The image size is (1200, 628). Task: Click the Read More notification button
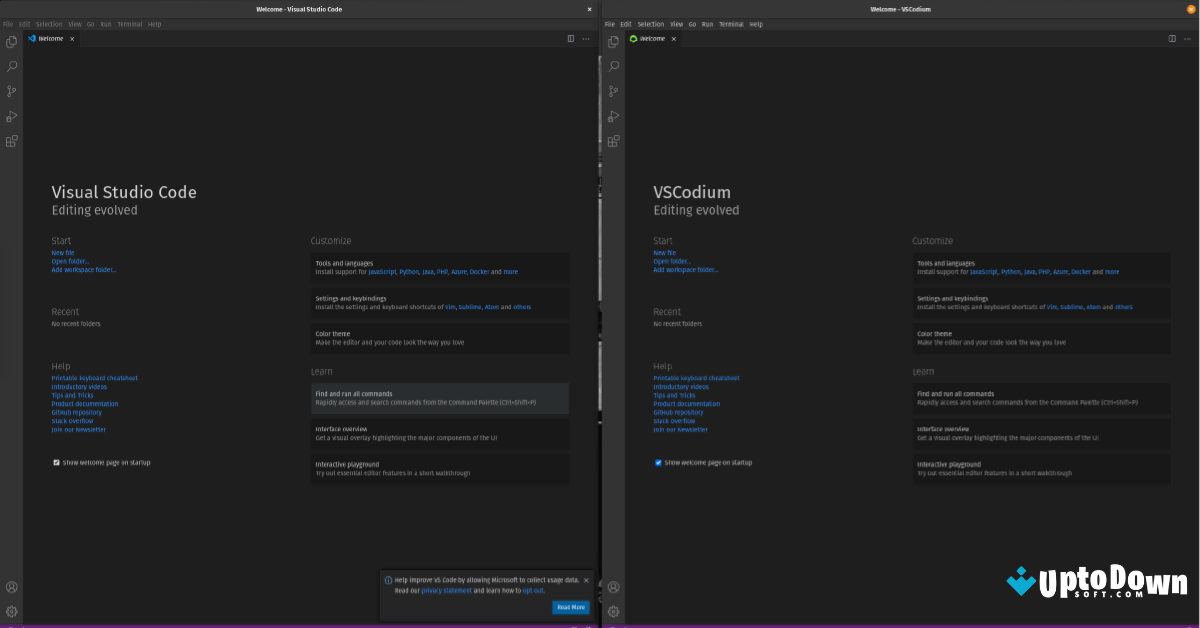point(571,607)
